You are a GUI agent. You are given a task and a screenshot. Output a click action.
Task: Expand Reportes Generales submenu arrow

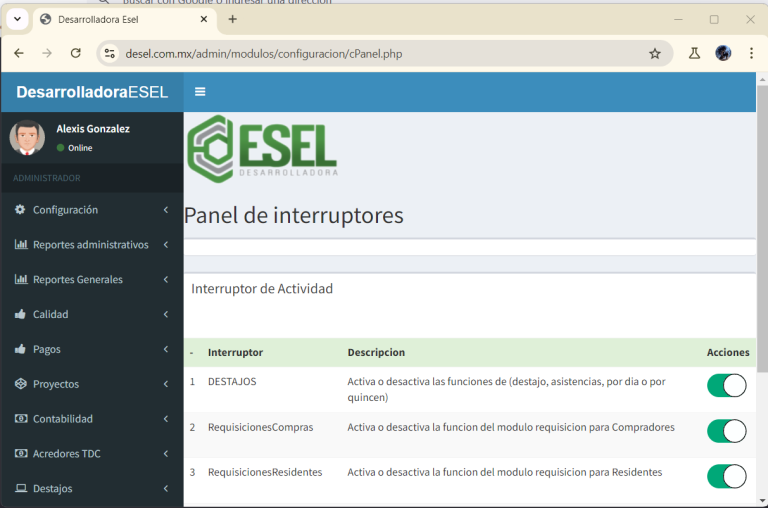click(166, 280)
